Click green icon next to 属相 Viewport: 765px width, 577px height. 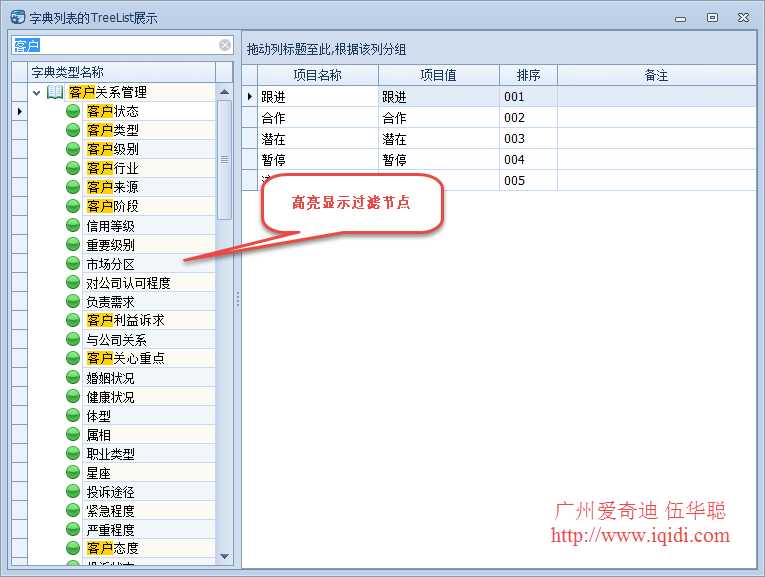[x=73, y=435]
